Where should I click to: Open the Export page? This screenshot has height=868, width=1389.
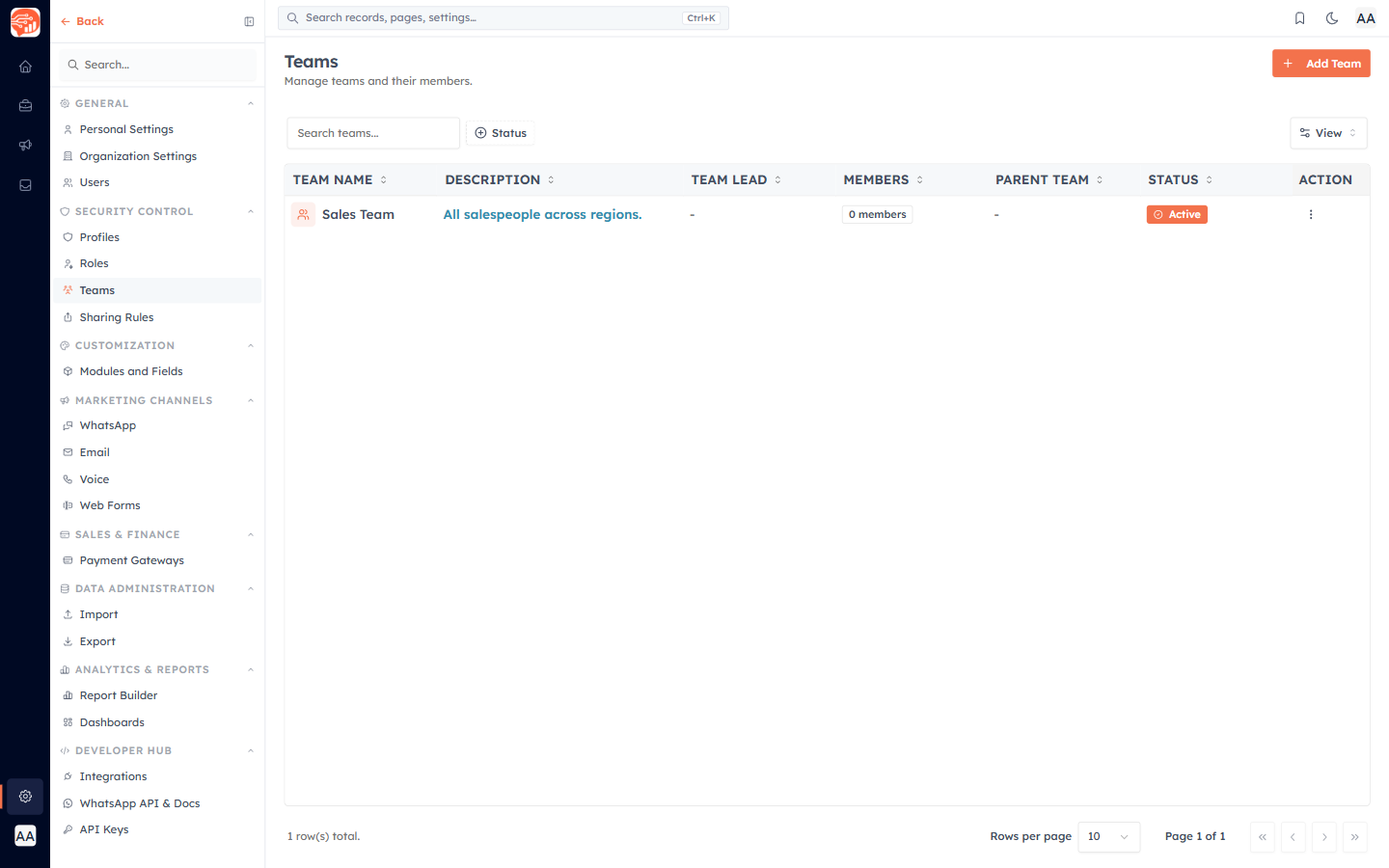tap(156, 641)
